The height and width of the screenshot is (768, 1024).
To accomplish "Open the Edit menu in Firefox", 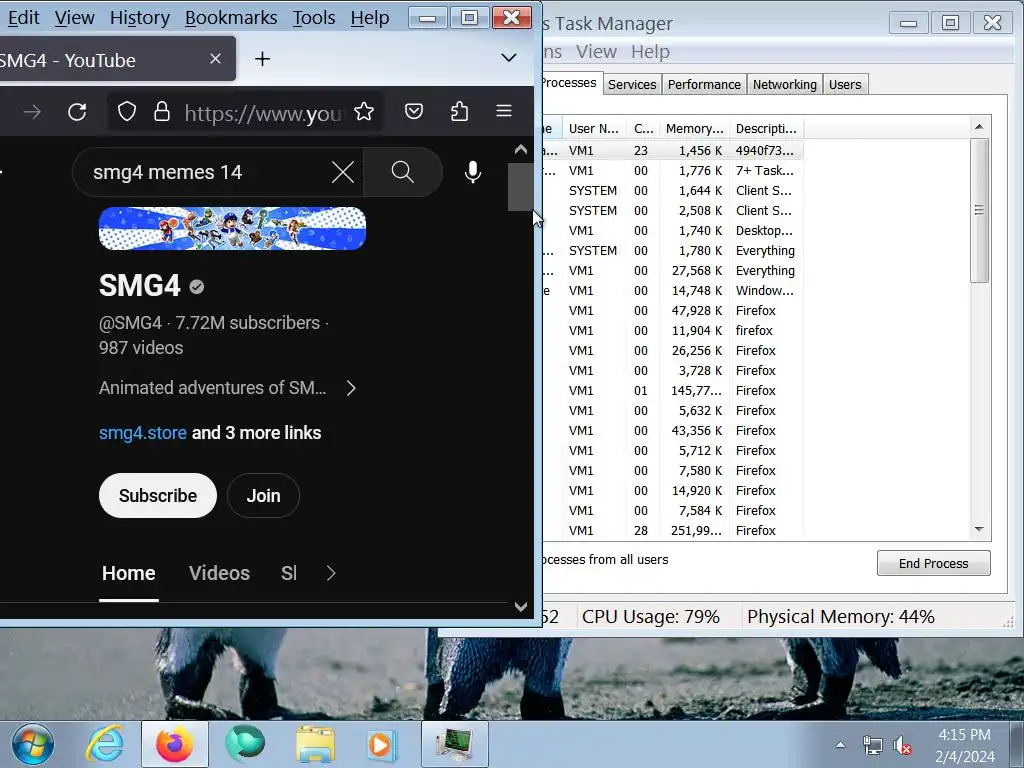I will tap(24, 18).
